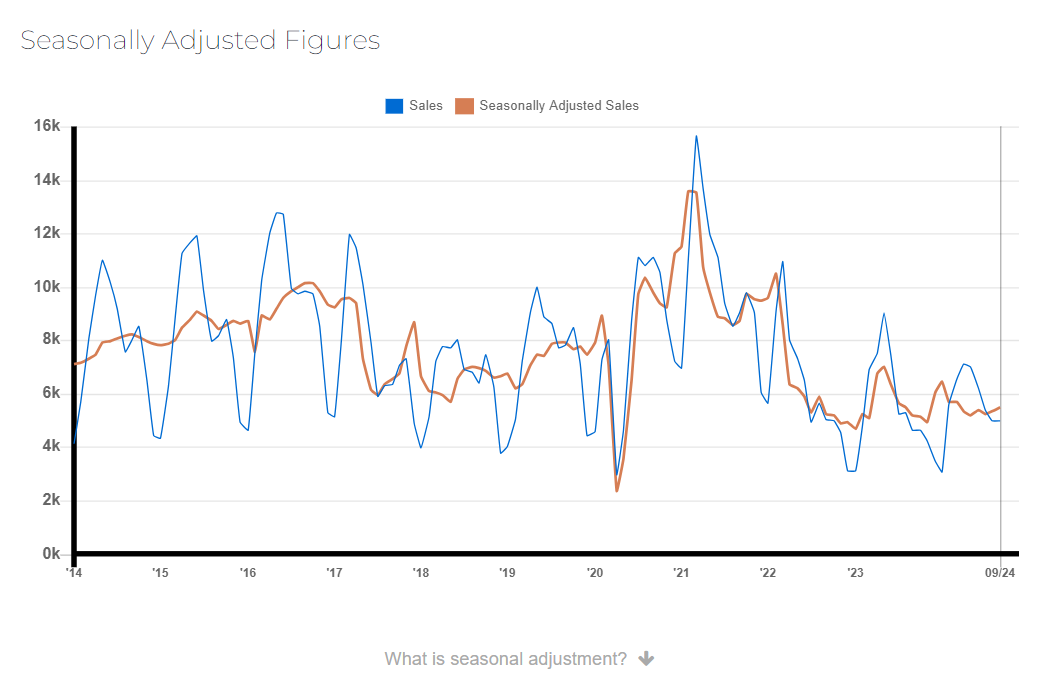
Task: Click the '19 year tick label
Action: pyautogui.click(x=507, y=573)
